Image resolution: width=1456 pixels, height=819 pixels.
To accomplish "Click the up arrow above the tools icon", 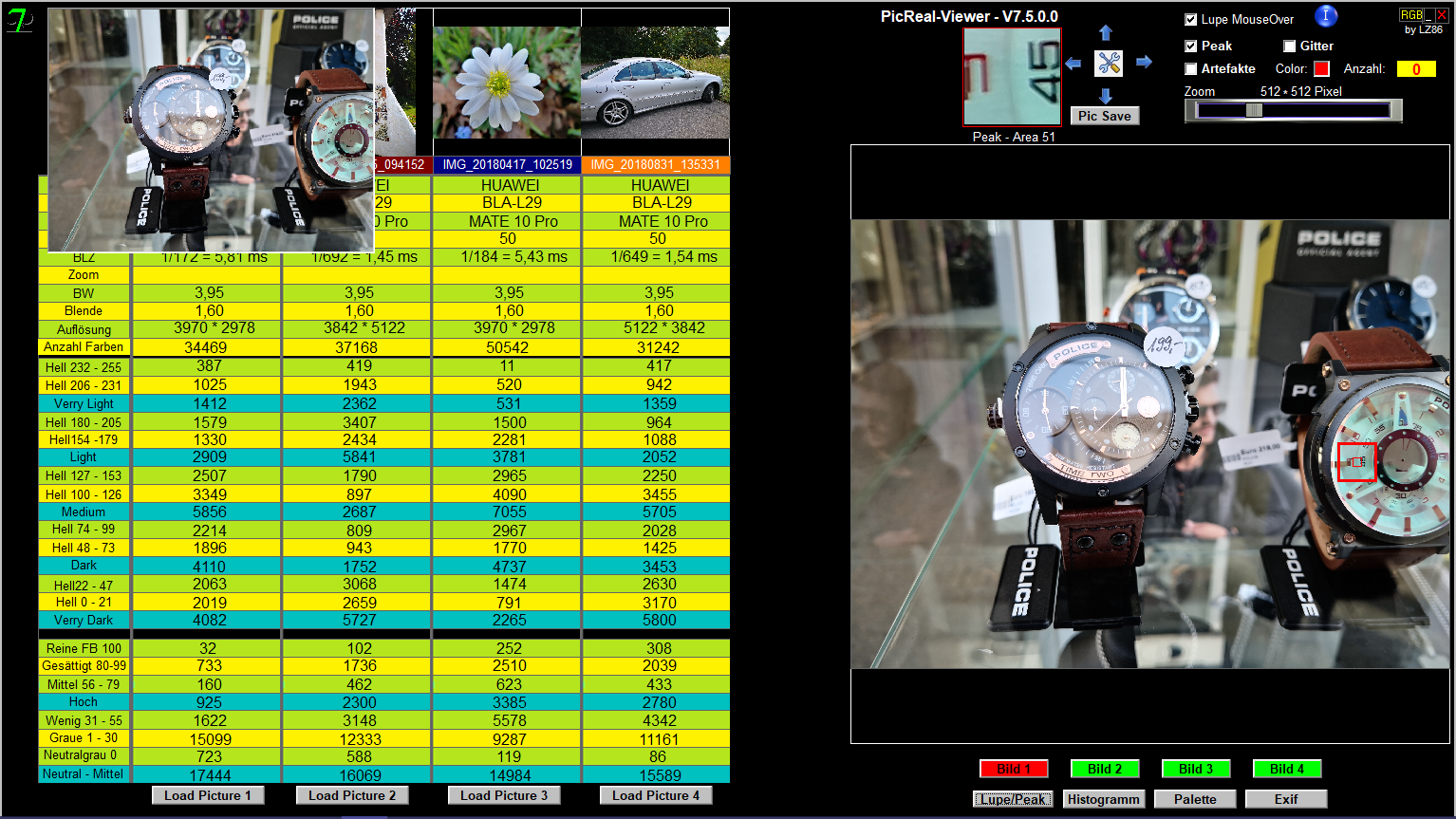I will click(1106, 33).
